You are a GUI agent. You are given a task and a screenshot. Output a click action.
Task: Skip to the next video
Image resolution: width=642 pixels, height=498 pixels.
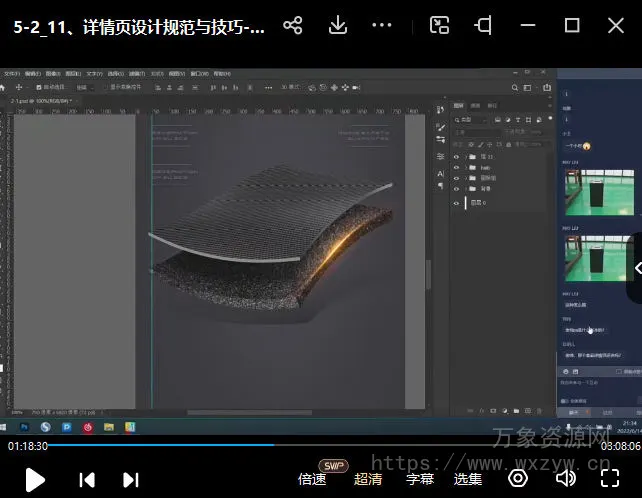[130, 479]
